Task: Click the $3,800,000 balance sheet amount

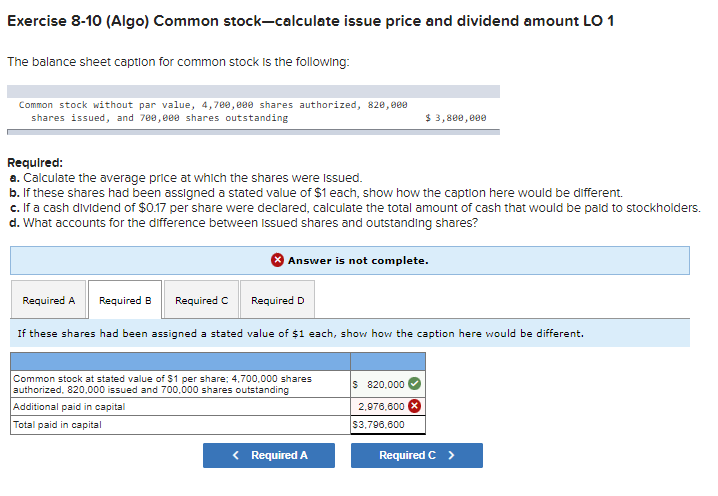Action: pos(455,118)
